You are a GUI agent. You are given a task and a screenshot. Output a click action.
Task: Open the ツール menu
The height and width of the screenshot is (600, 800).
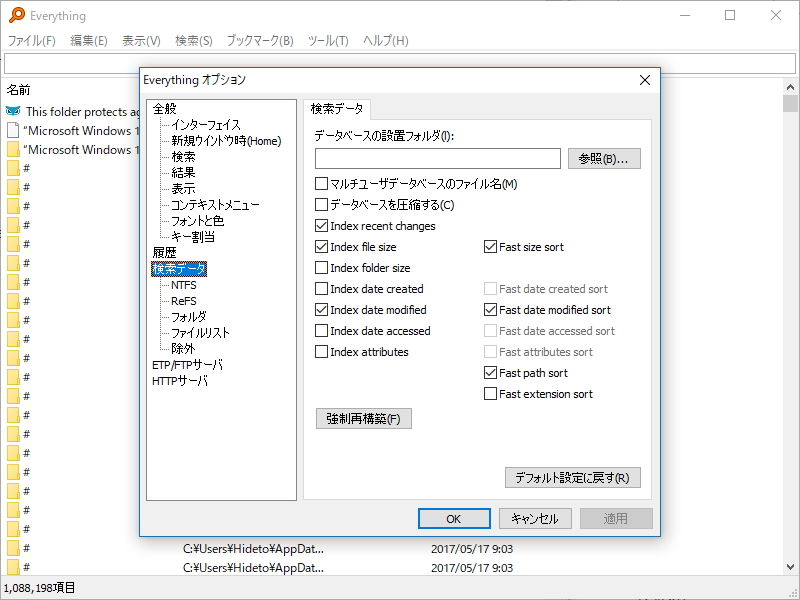pos(327,42)
